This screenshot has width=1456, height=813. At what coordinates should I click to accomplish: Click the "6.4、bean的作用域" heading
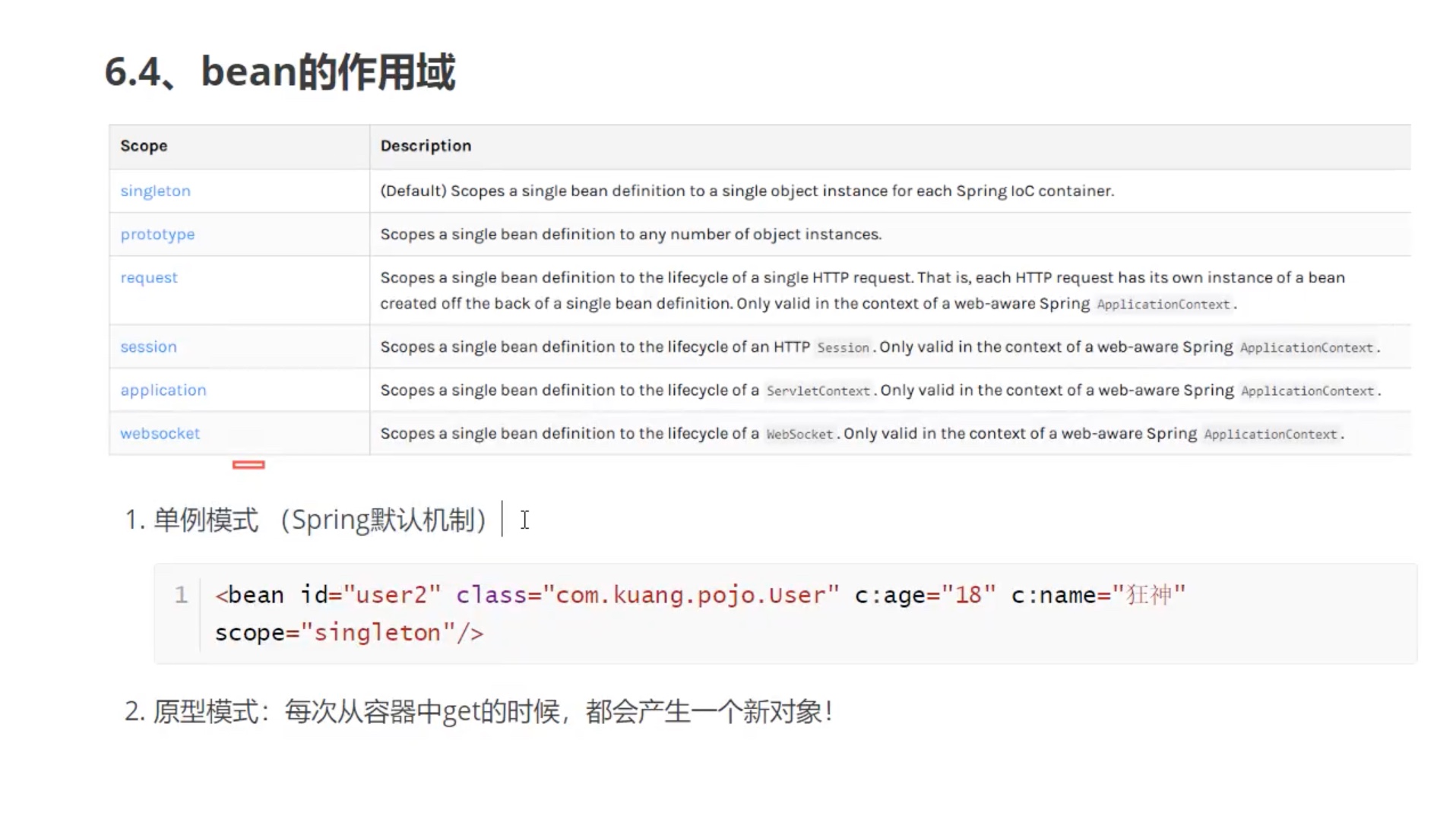[x=279, y=72]
